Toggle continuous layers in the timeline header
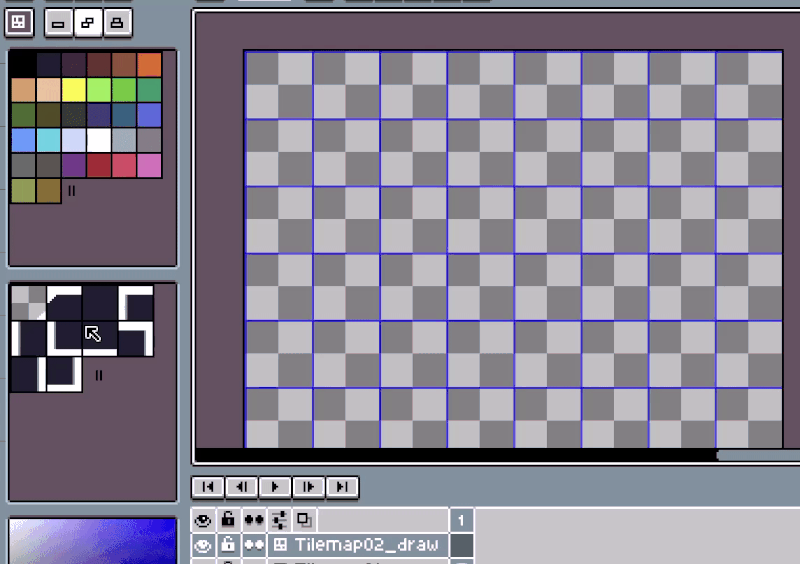This screenshot has width=800, height=564. click(254, 520)
